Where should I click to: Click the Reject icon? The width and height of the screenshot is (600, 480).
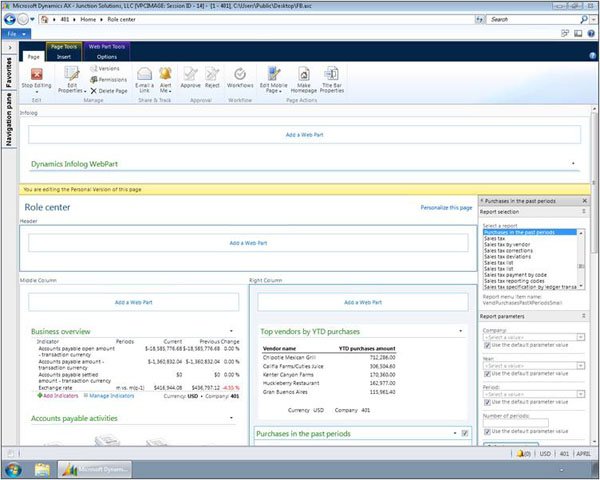(212, 73)
